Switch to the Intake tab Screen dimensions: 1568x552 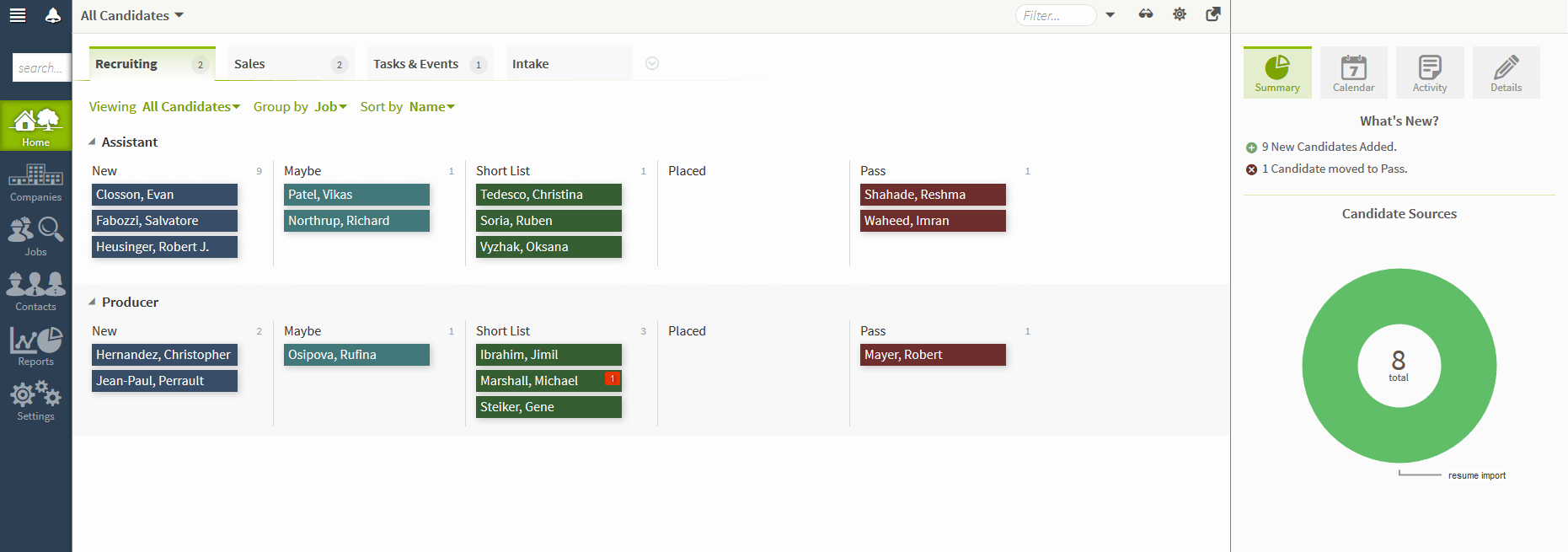570,64
